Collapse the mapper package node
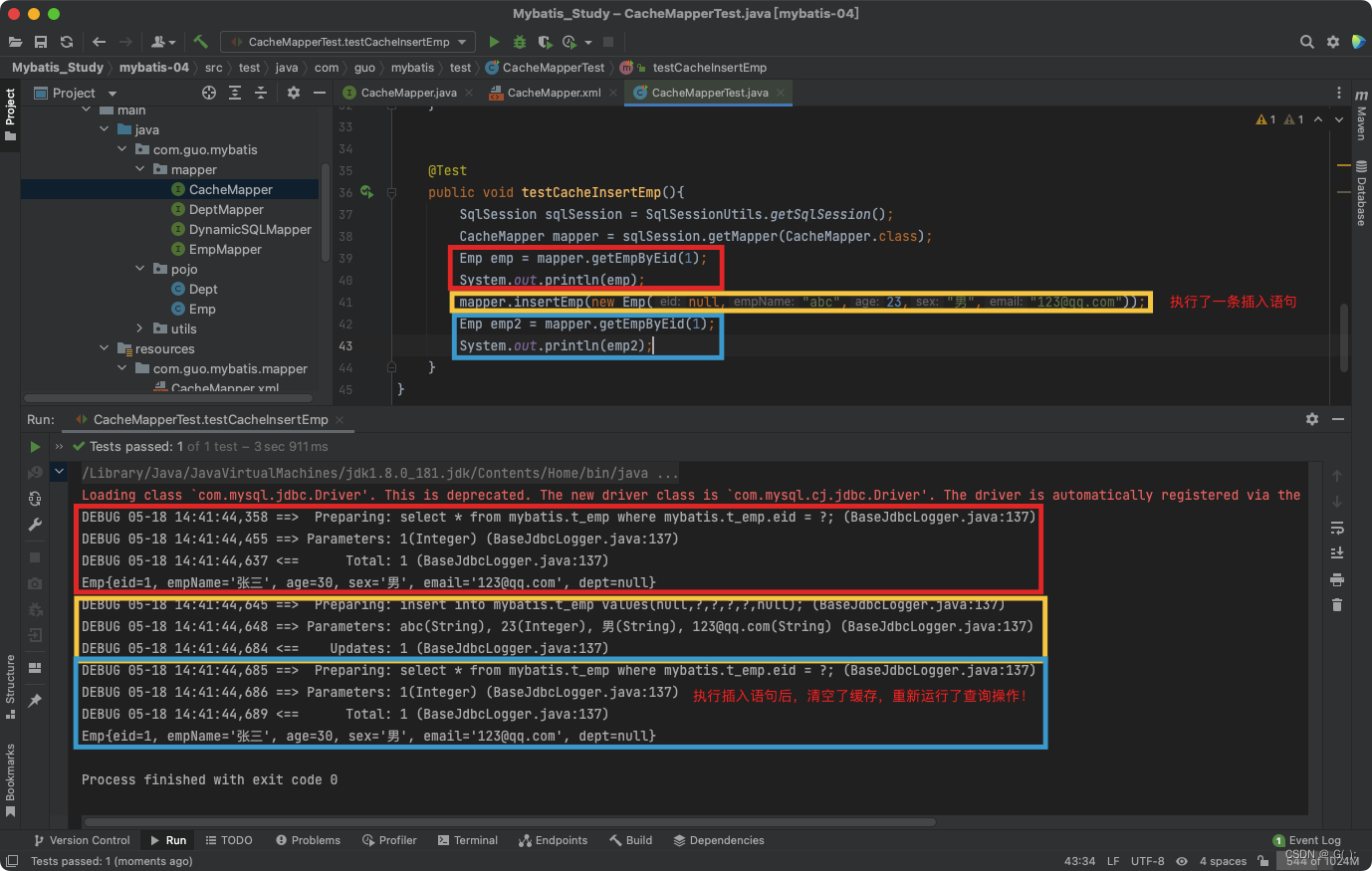 tap(140, 169)
